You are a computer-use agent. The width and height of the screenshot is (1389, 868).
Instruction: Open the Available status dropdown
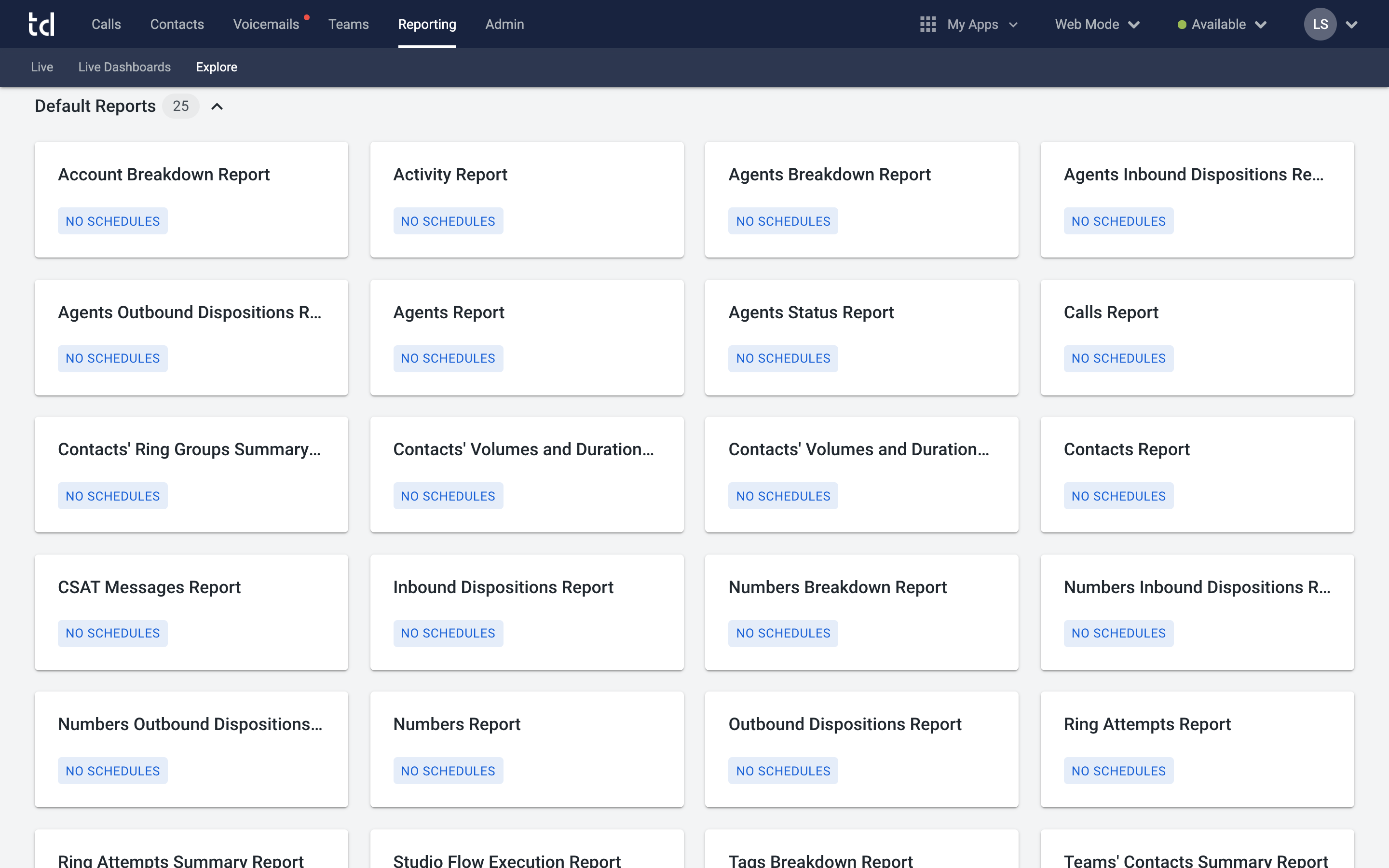point(1260,25)
